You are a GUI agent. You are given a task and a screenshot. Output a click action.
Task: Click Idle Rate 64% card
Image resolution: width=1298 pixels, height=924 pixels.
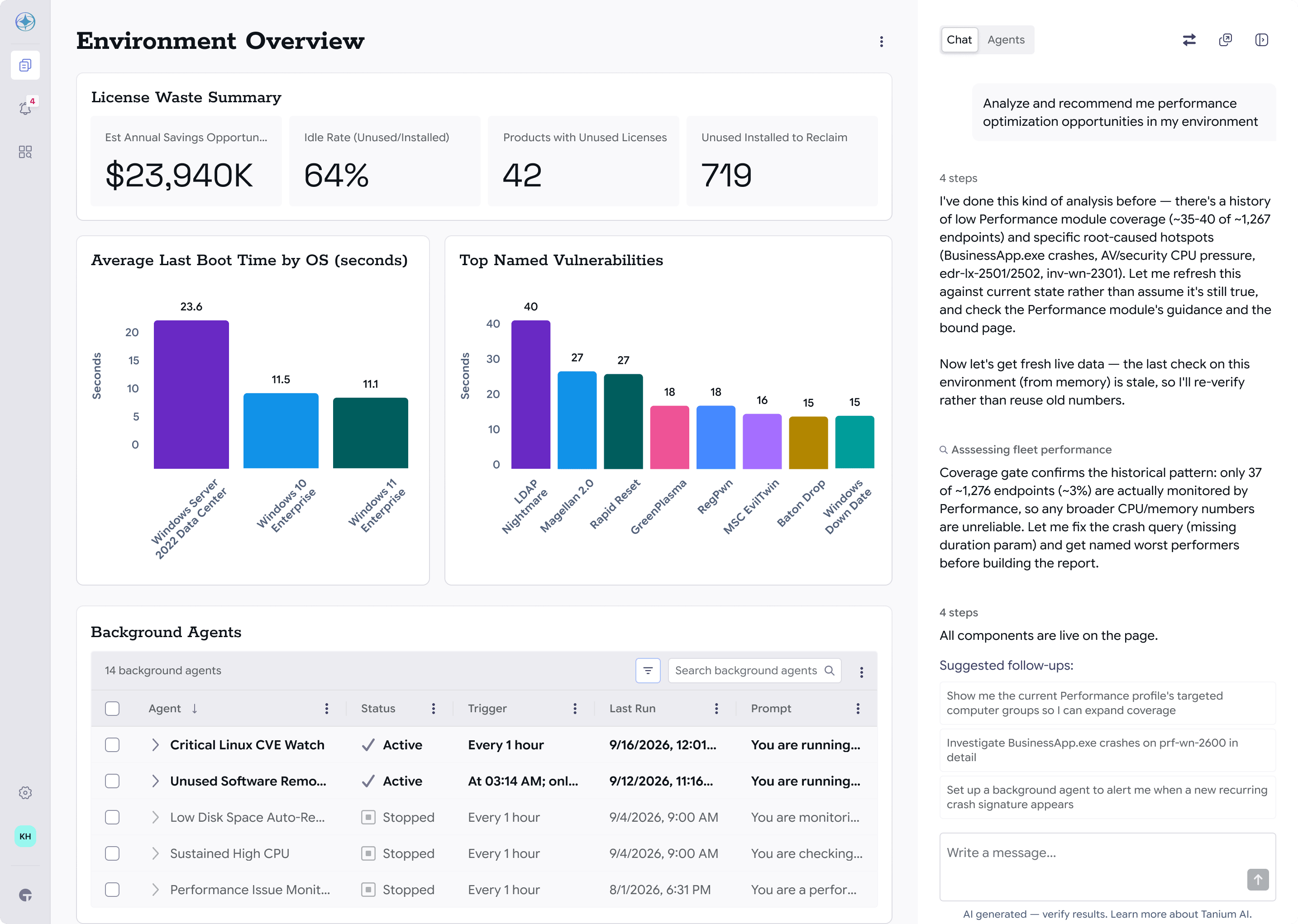[385, 161]
